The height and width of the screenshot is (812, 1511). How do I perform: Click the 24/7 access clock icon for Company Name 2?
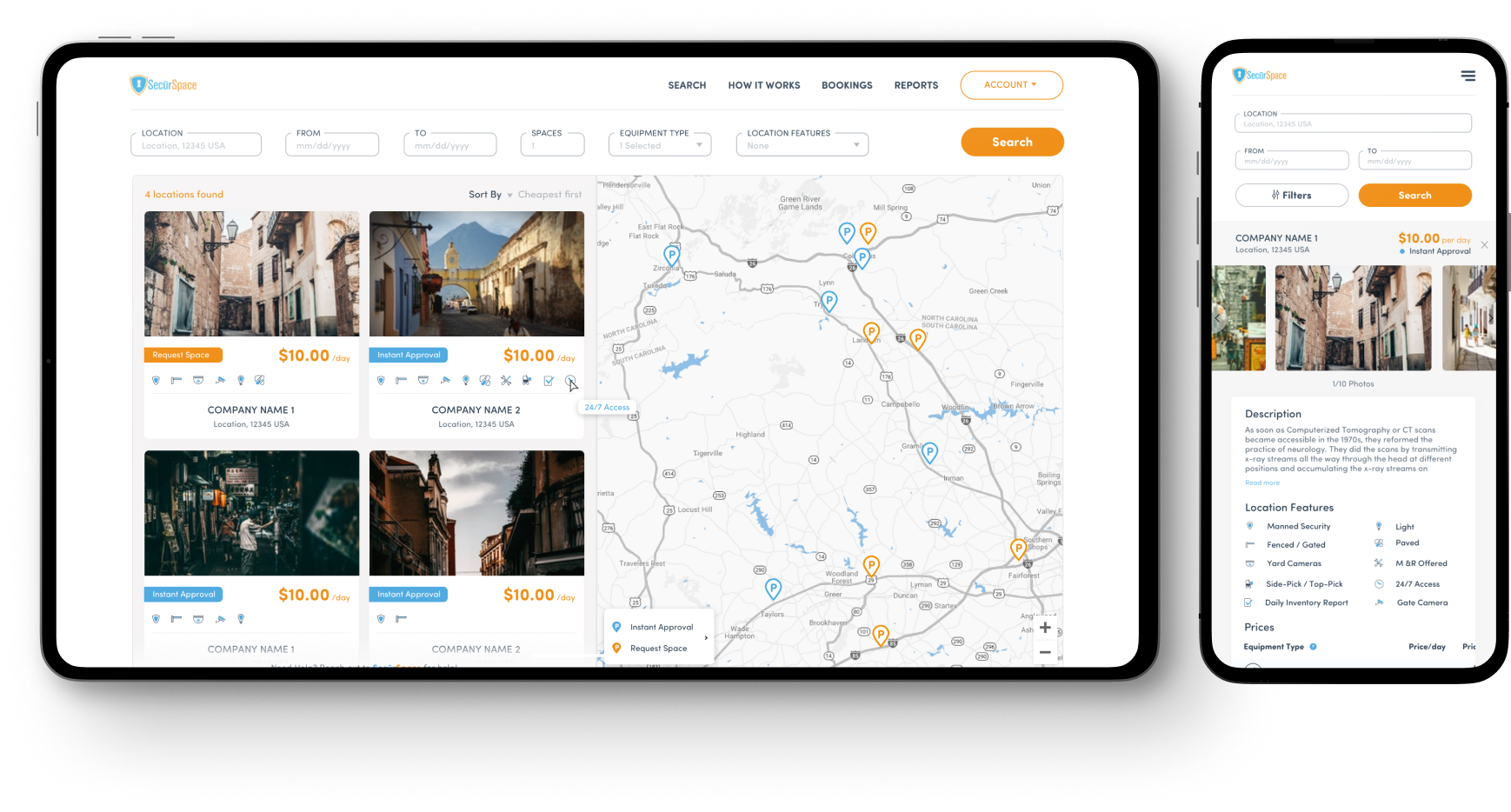pyautogui.click(x=569, y=380)
